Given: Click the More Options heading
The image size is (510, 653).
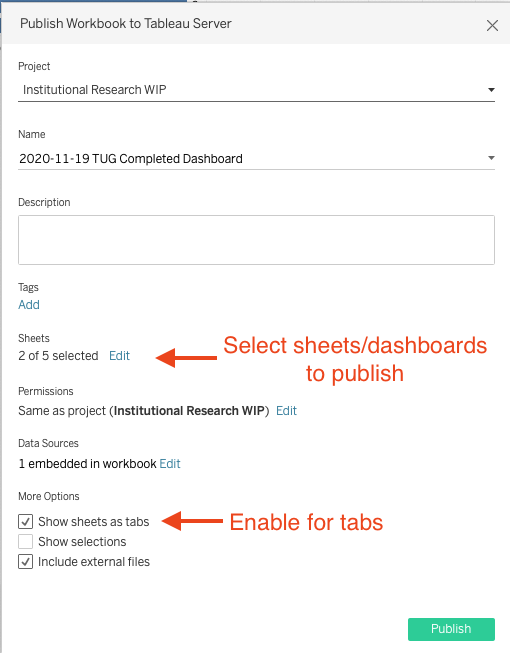Looking at the screenshot, I should click(x=49, y=496).
